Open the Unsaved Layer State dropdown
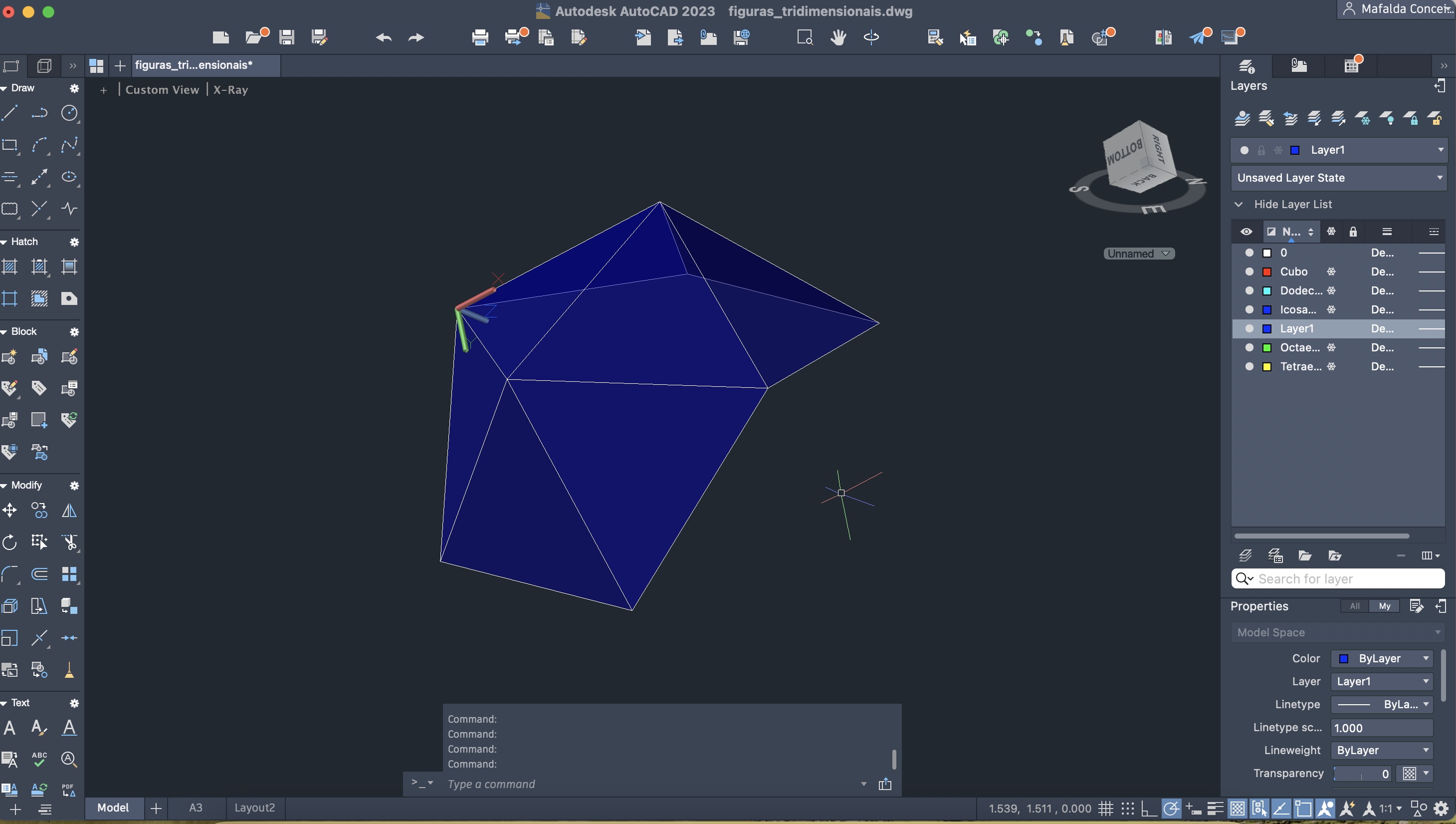Screen dimensions: 1456x824 [1440, 178]
